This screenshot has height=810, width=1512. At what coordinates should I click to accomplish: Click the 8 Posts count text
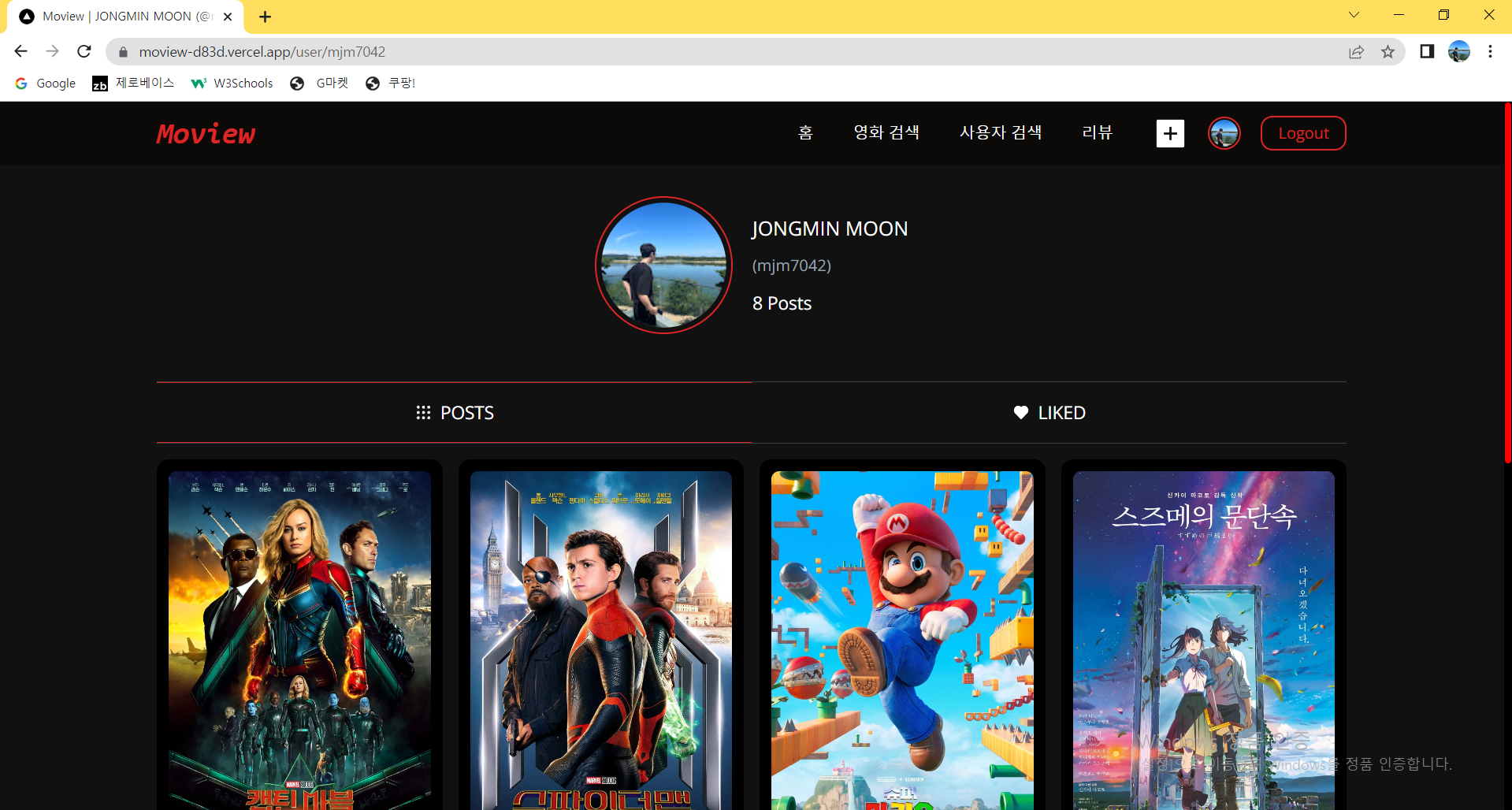pyautogui.click(x=782, y=303)
